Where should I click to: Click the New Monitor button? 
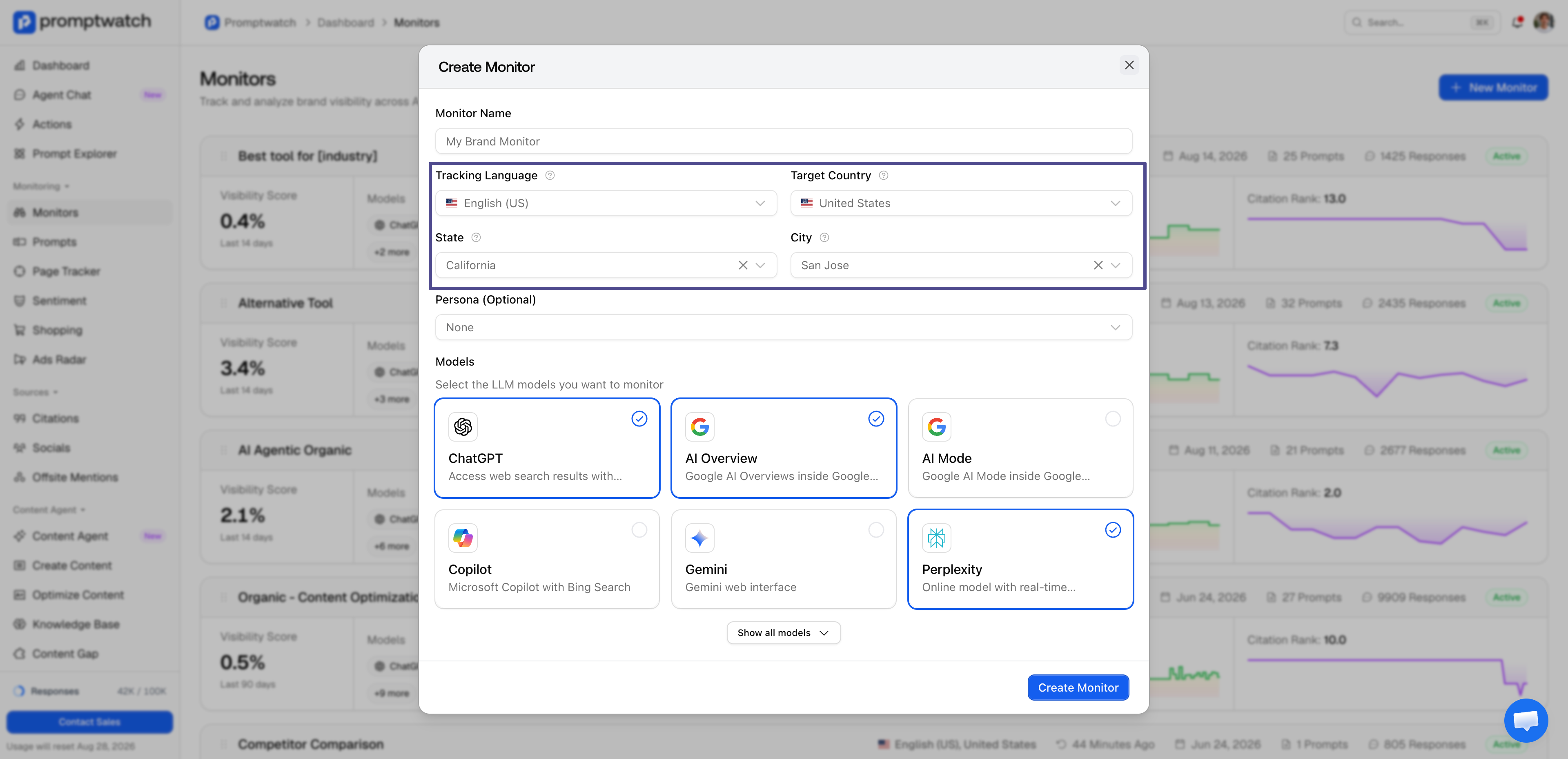click(x=1493, y=87)
